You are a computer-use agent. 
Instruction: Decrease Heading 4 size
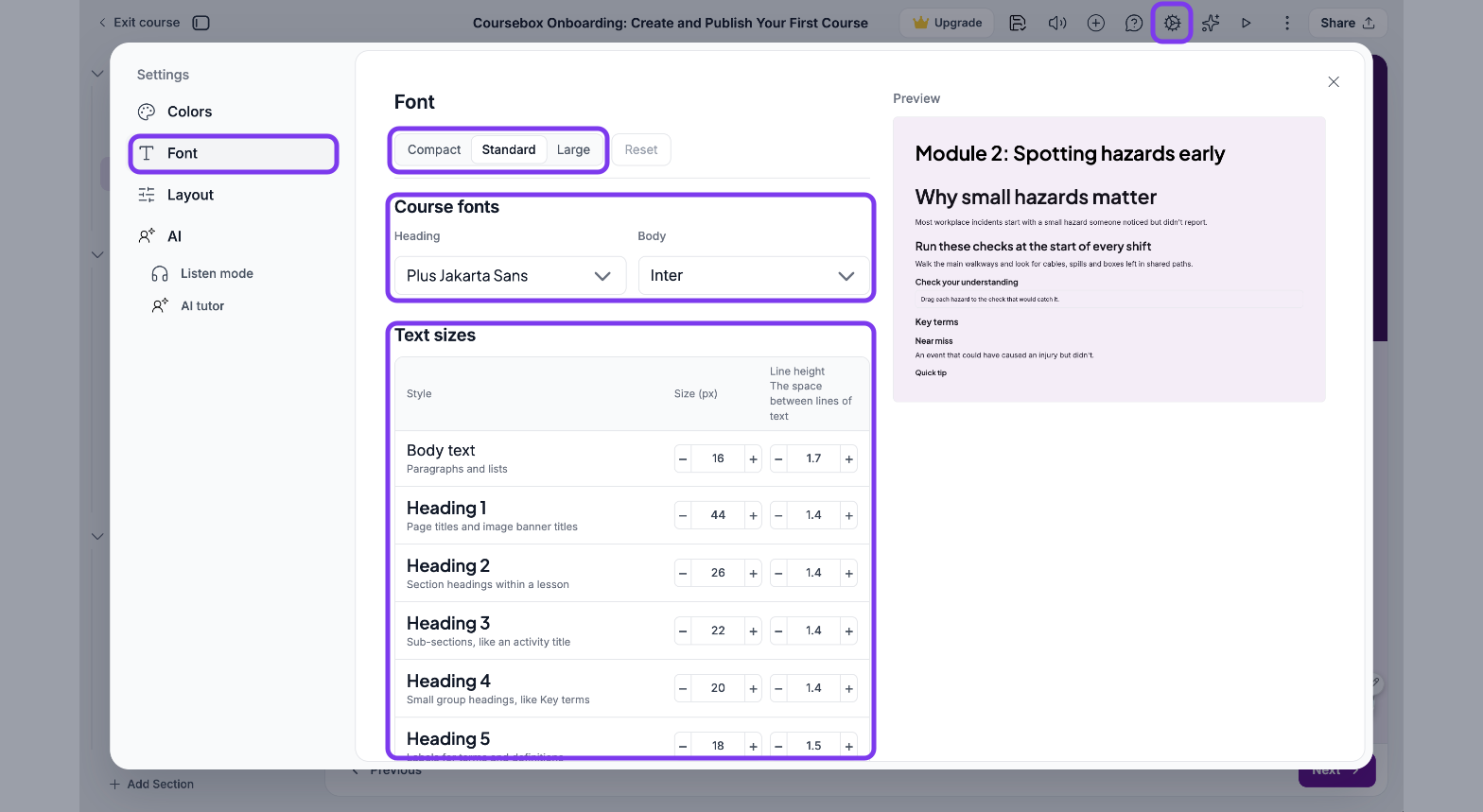point(683,688)
